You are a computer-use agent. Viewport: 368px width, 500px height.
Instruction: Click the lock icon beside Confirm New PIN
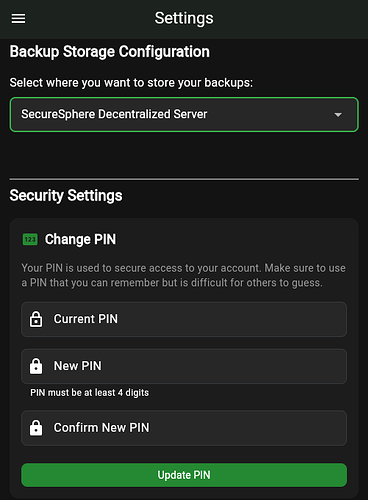tap(36, 428)
